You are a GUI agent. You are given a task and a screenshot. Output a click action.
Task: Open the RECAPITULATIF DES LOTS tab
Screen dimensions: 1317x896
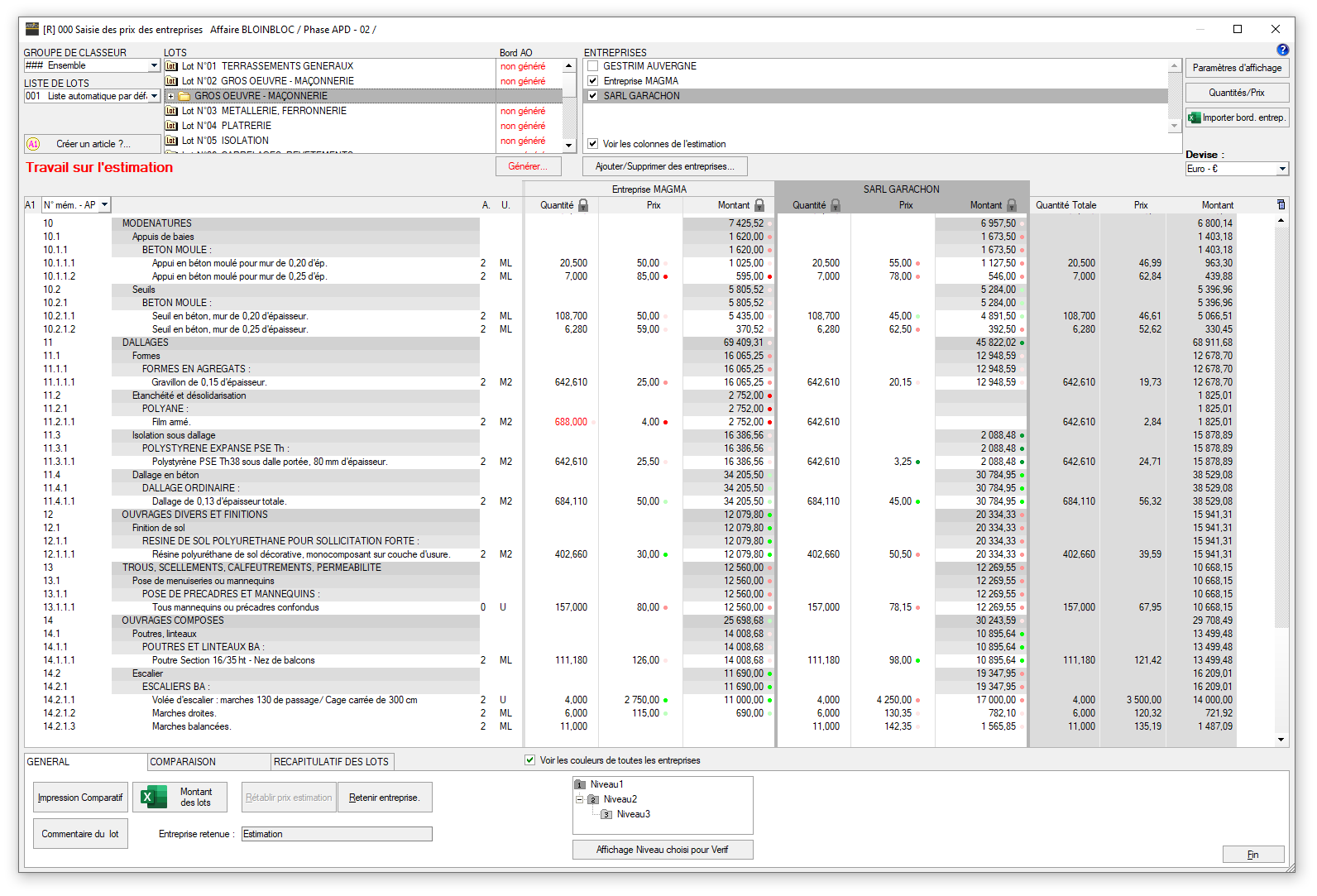[331, 762]
